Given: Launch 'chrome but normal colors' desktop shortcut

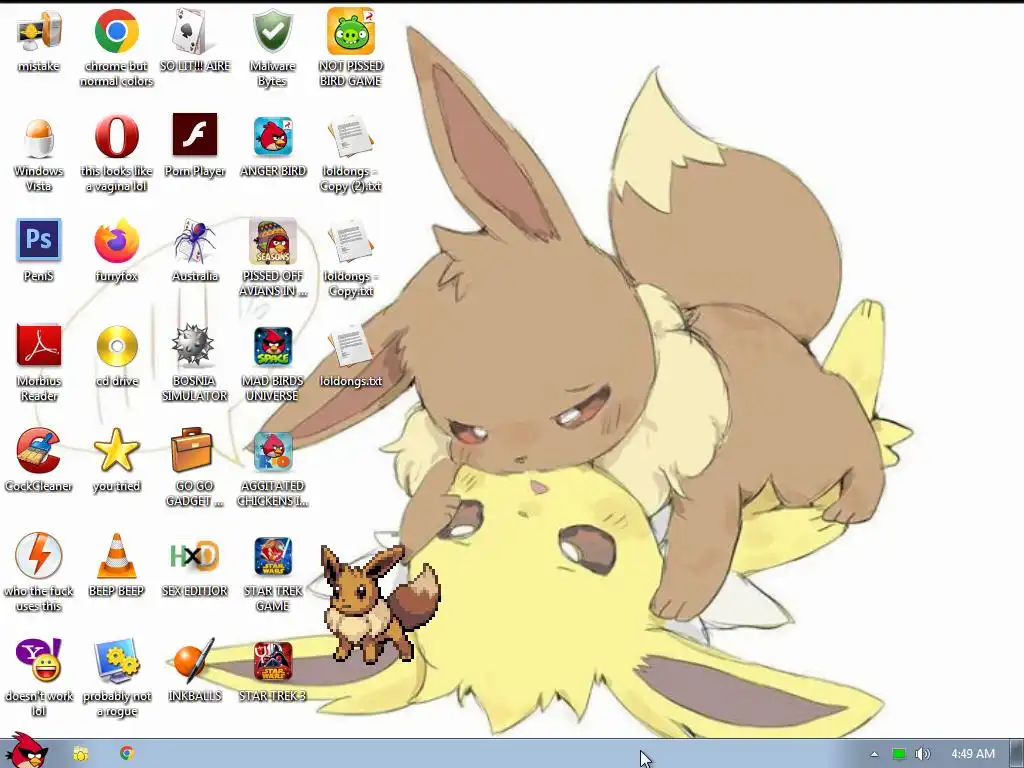Looking at the screenshot, I should point(116,31).
